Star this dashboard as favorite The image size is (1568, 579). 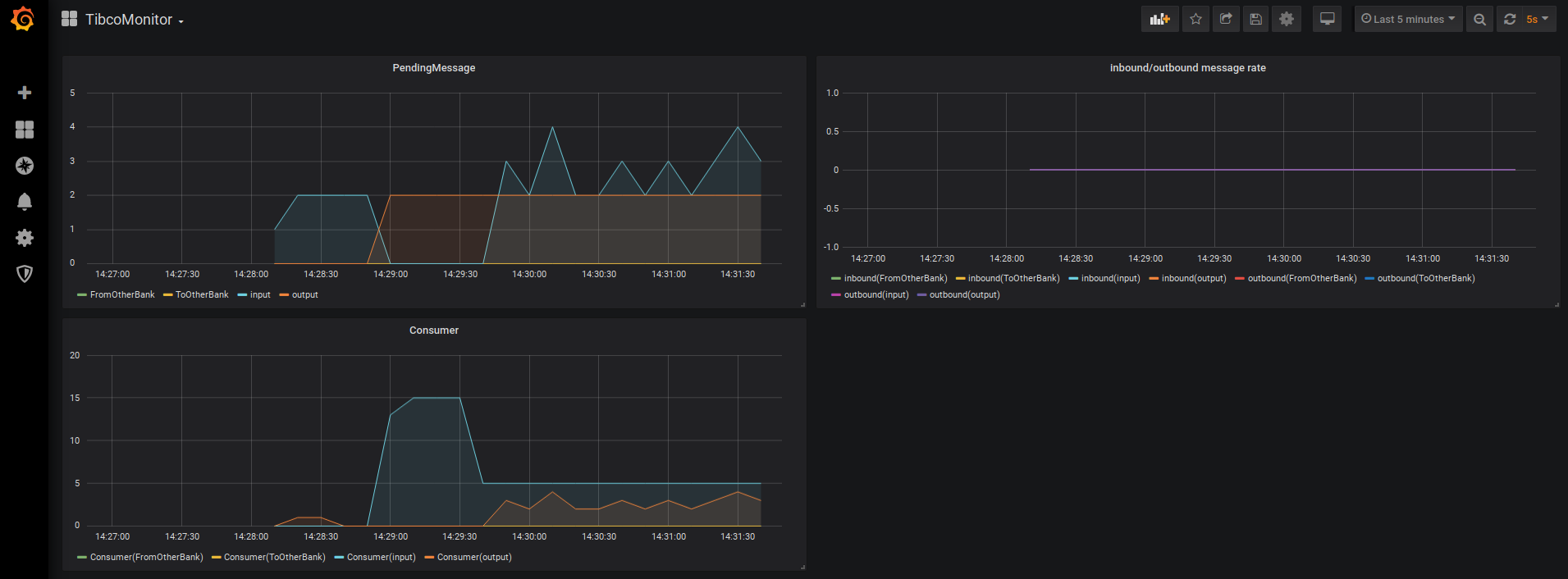coord(1195,19)
